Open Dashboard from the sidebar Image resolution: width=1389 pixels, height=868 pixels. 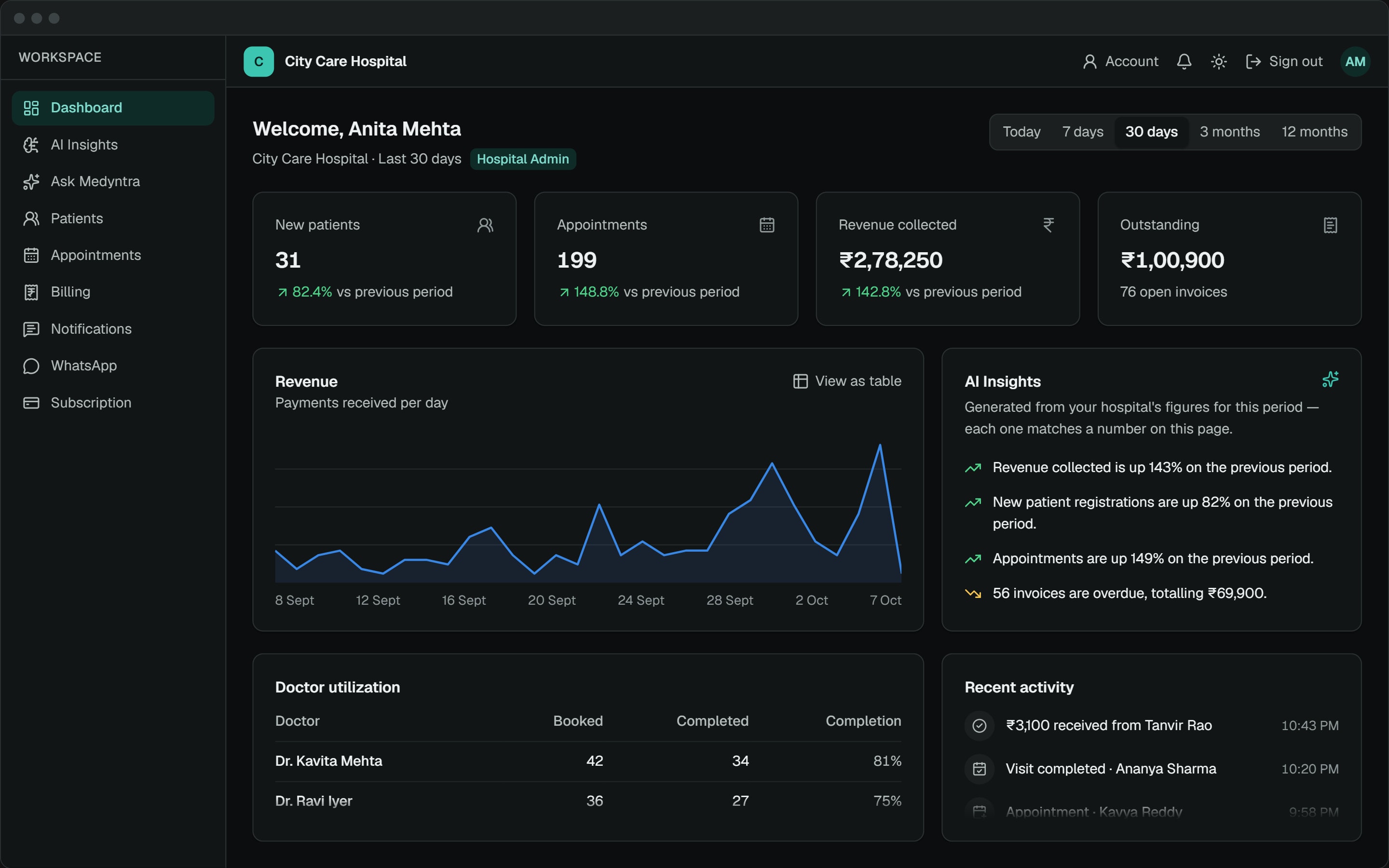click(x=113, y=108)
